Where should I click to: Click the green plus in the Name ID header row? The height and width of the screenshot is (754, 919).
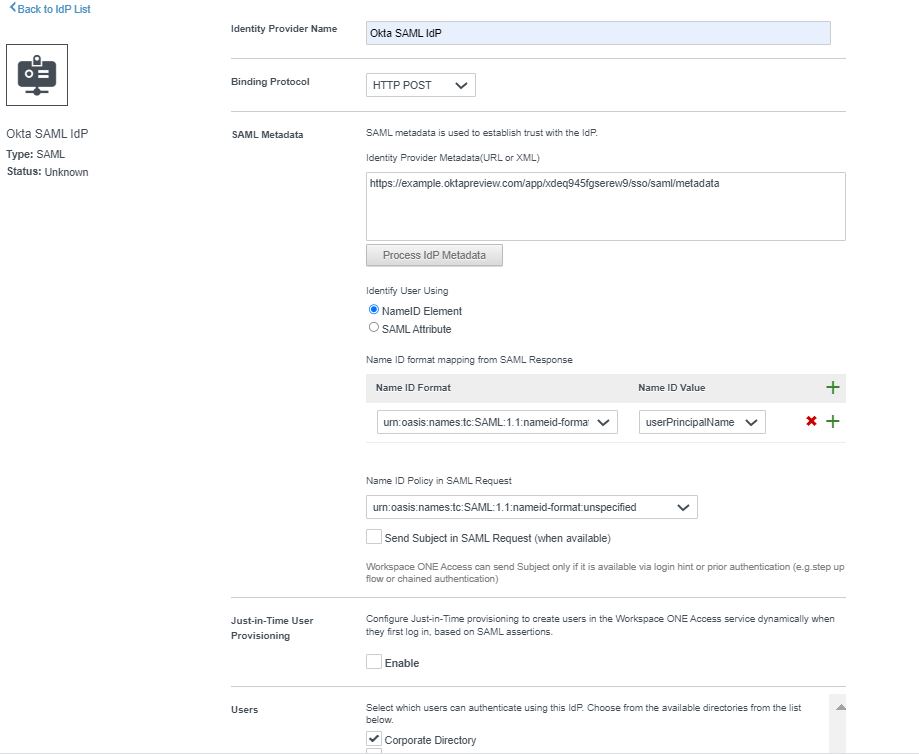(832, 388)
